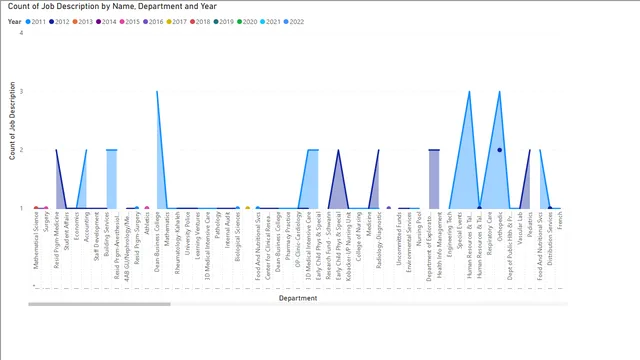Click the Pharmacy Practice label
This screenshot has width=640, height=360.
click(288, 236)
